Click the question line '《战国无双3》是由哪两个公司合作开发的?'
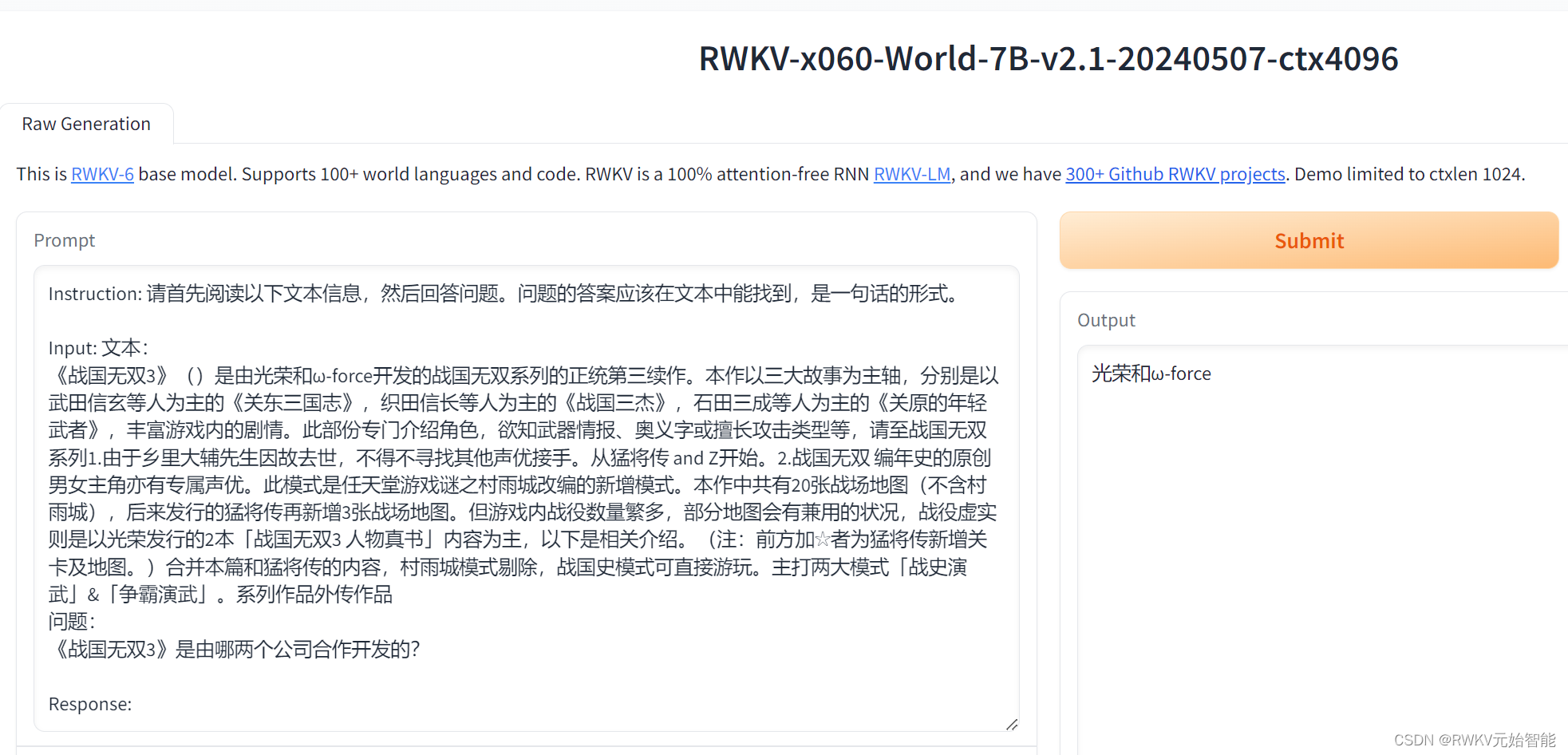This screenshot has height=755, width=1568. [235, 649]
